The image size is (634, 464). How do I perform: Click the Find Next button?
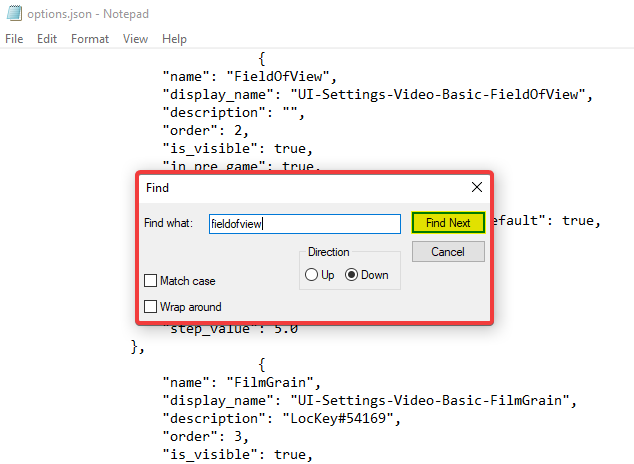pos(447,223)
